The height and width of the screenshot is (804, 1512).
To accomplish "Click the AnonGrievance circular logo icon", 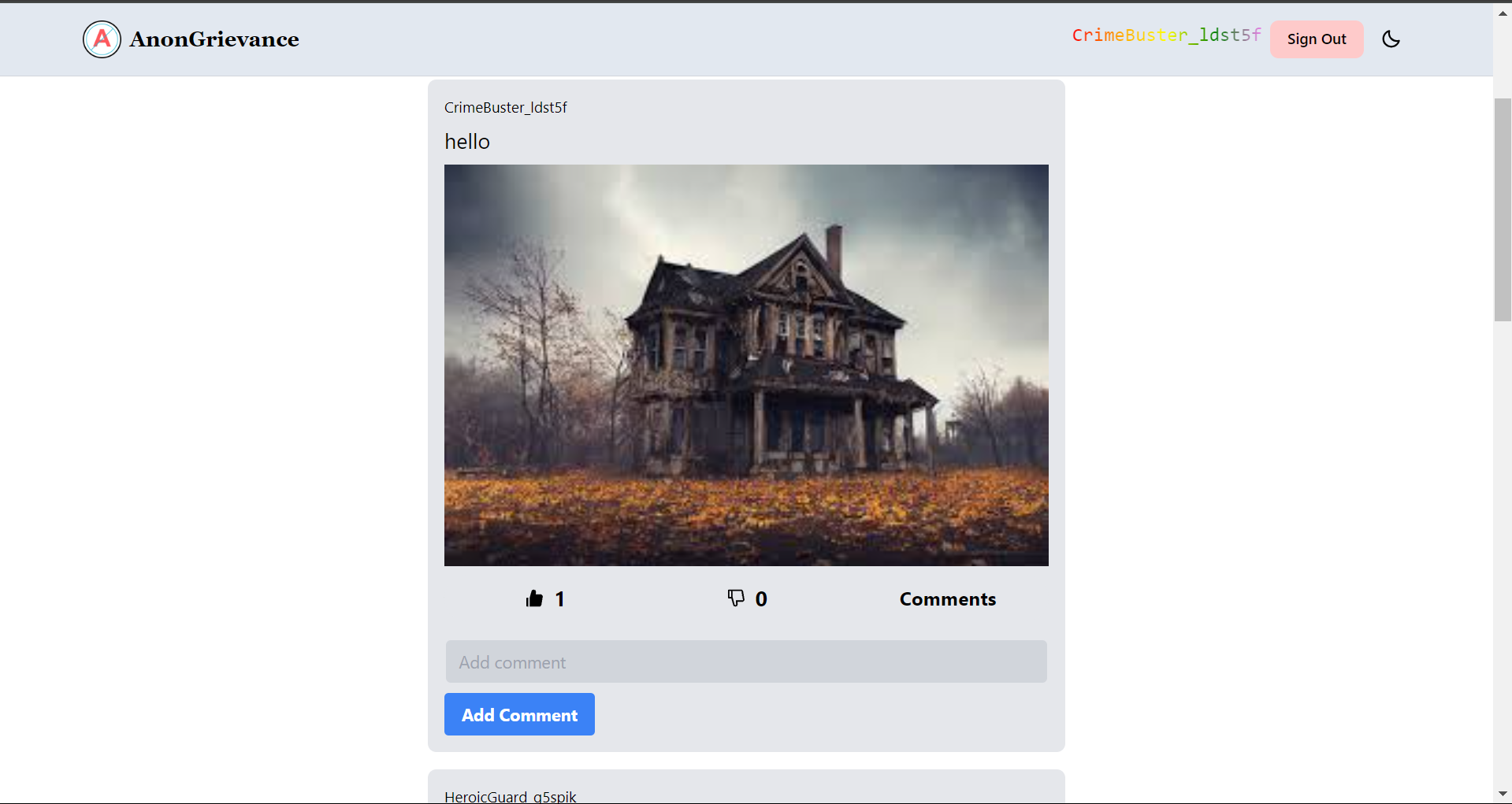I will point(102,39).
